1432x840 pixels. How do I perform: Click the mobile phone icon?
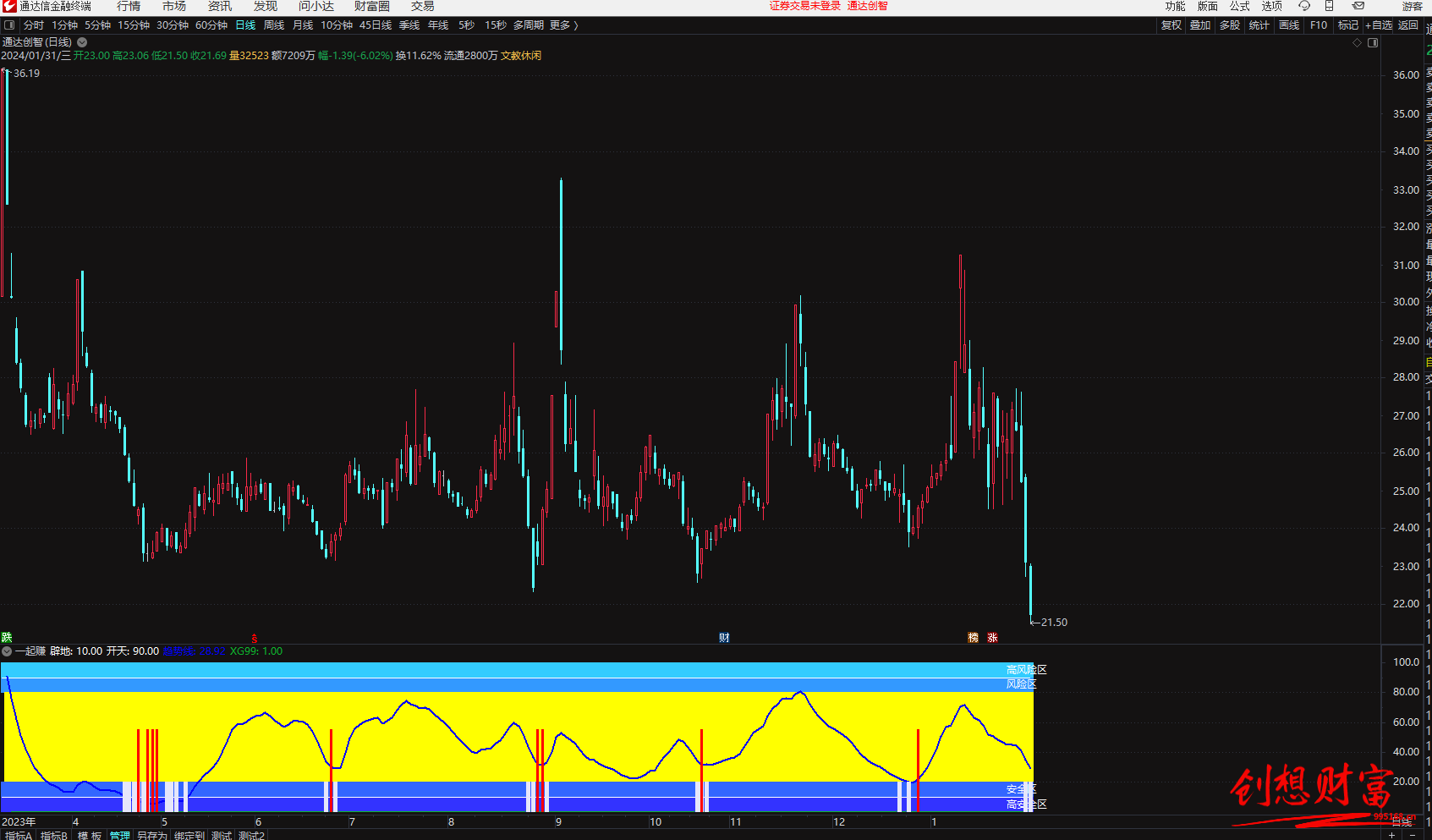[1329, 6]
